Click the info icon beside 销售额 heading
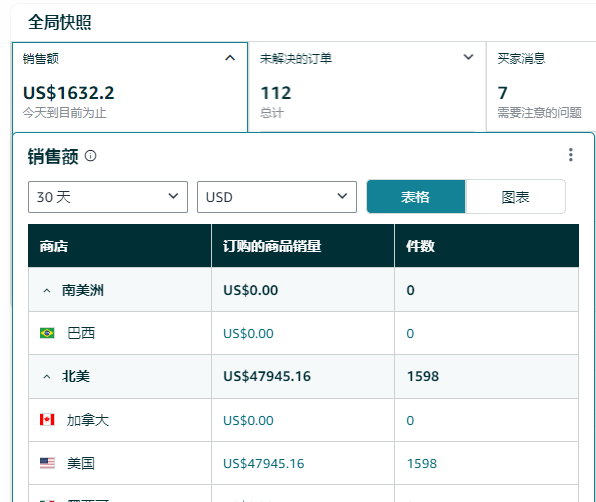Viewport: 596px width, 502px height. 90,156
